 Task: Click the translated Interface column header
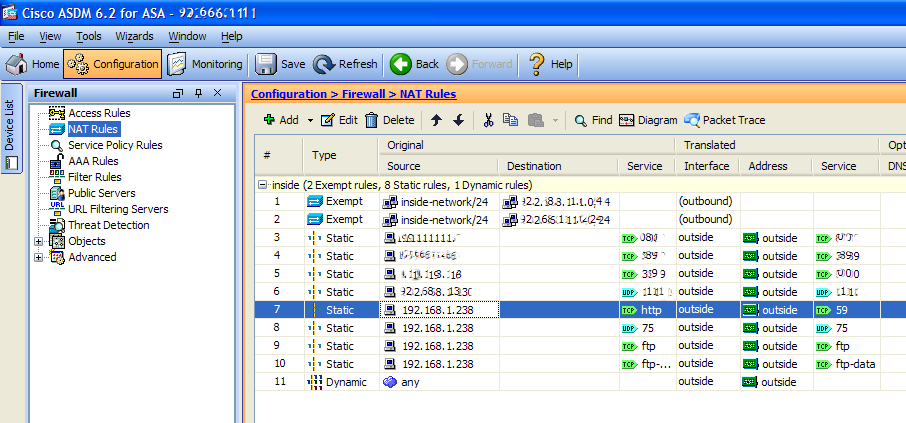(x=707, y=166)
